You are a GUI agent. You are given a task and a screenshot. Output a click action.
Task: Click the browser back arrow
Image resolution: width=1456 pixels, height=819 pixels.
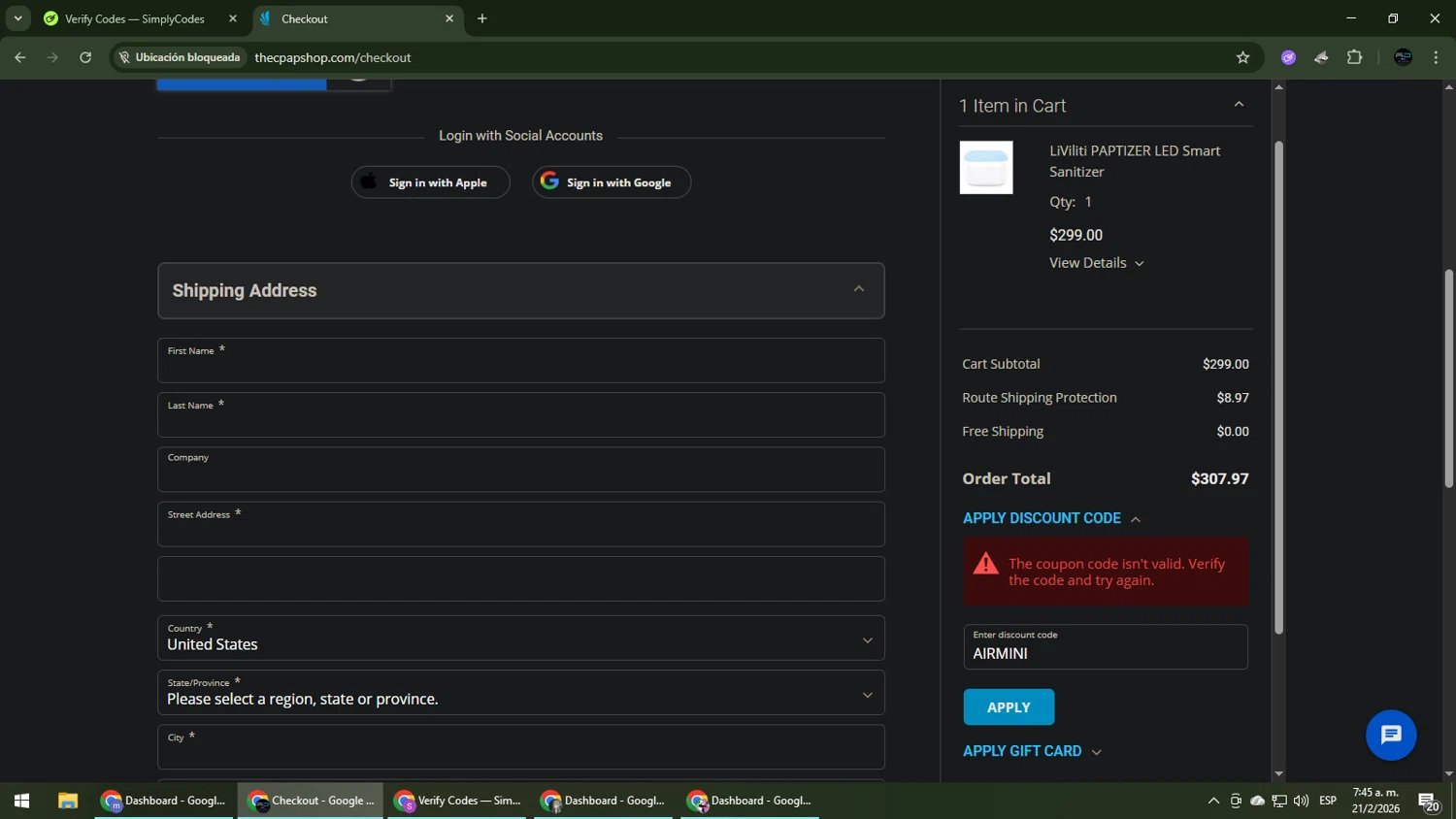pos(20,57)
